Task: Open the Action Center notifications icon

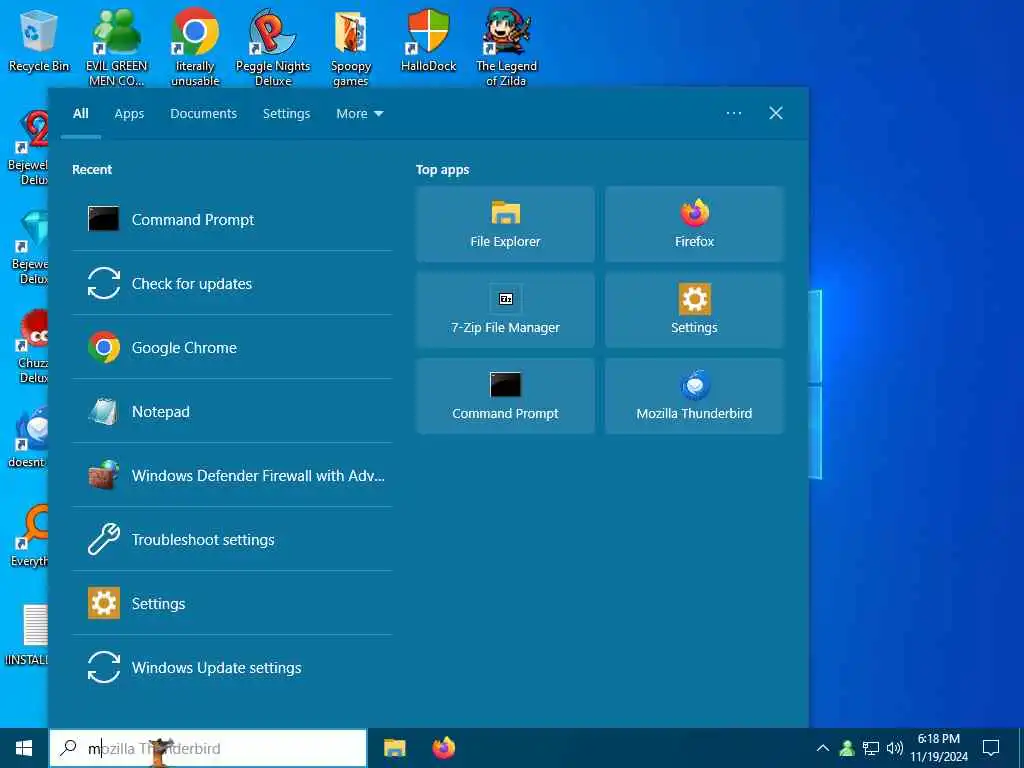Action: coord(991,748)
